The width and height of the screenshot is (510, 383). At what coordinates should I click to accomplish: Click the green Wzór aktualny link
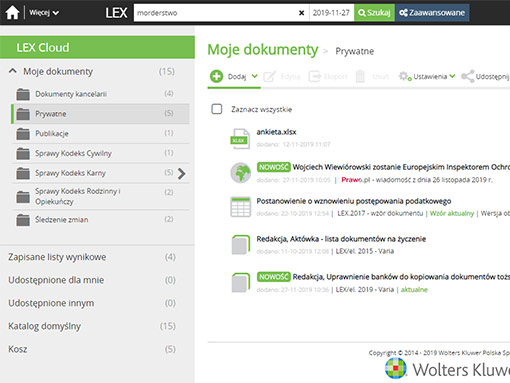click(452, 213)
